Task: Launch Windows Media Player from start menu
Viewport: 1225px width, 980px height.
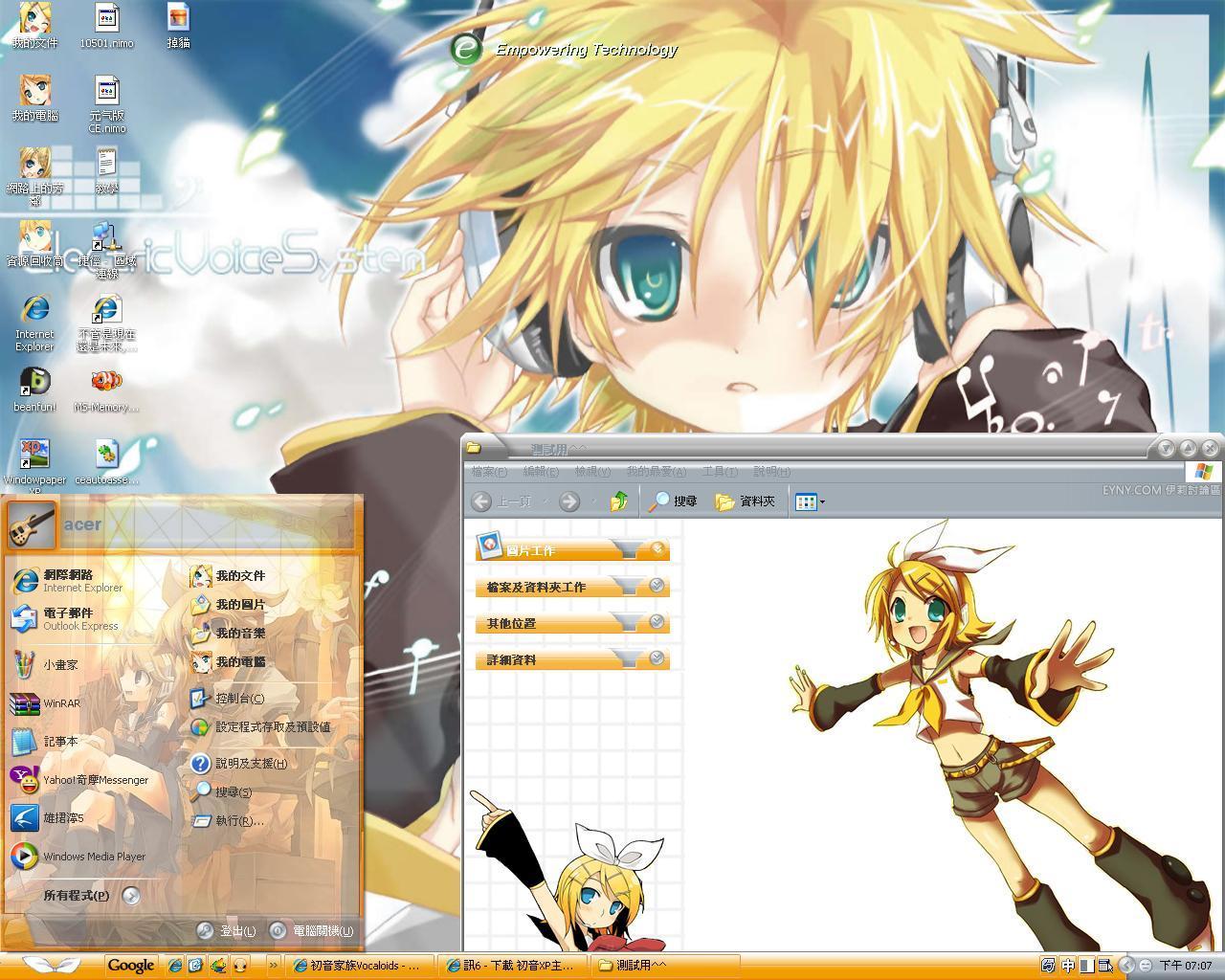Action: point(78,857)
